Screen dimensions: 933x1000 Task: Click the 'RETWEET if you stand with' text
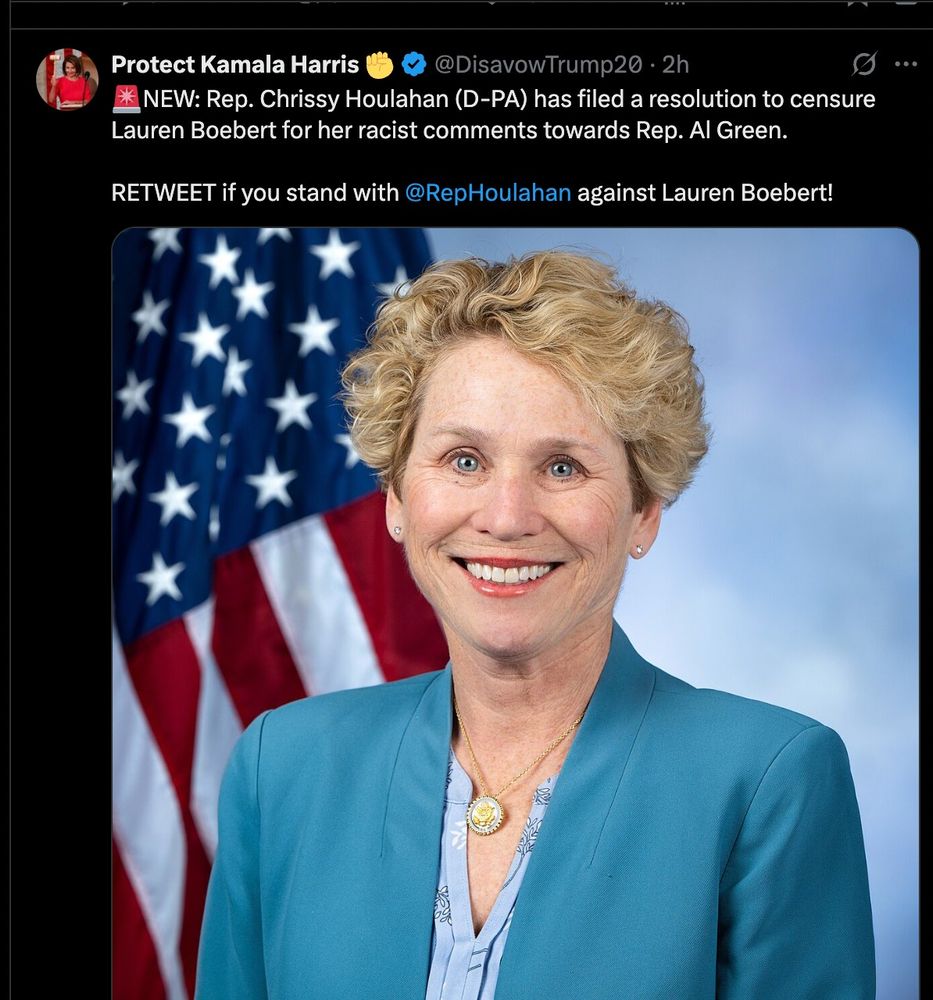(x=255, y=193)
